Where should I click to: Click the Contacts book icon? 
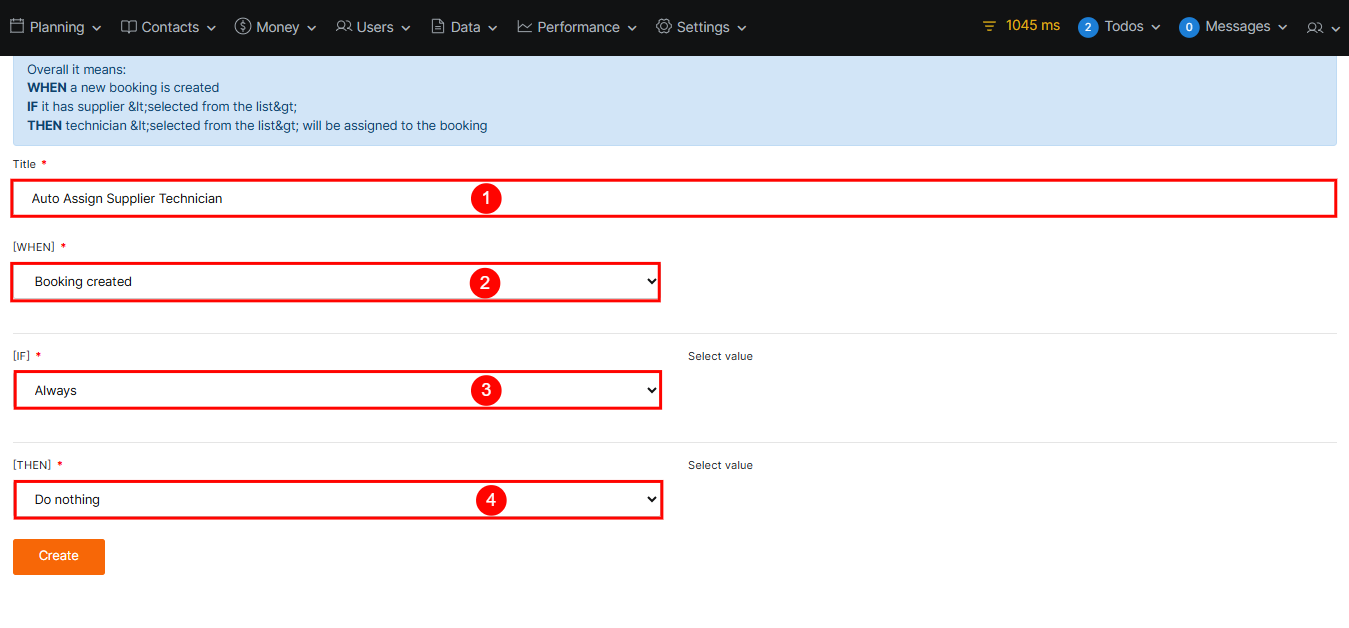[x=129, y=27]
